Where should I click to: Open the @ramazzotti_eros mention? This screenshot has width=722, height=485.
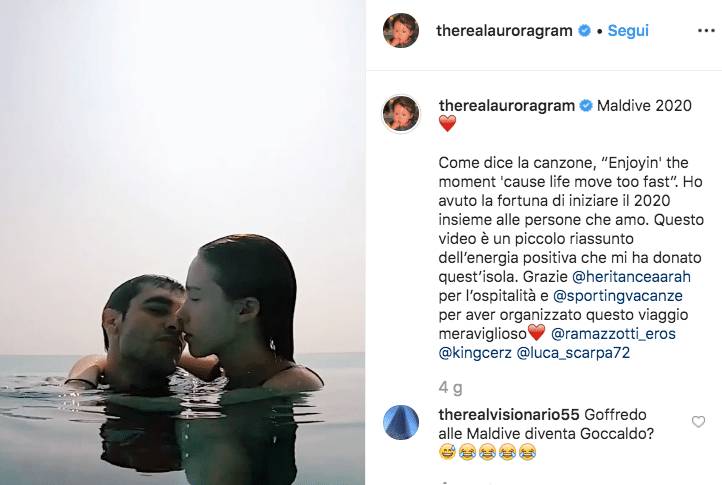click(x=613, y=333)
